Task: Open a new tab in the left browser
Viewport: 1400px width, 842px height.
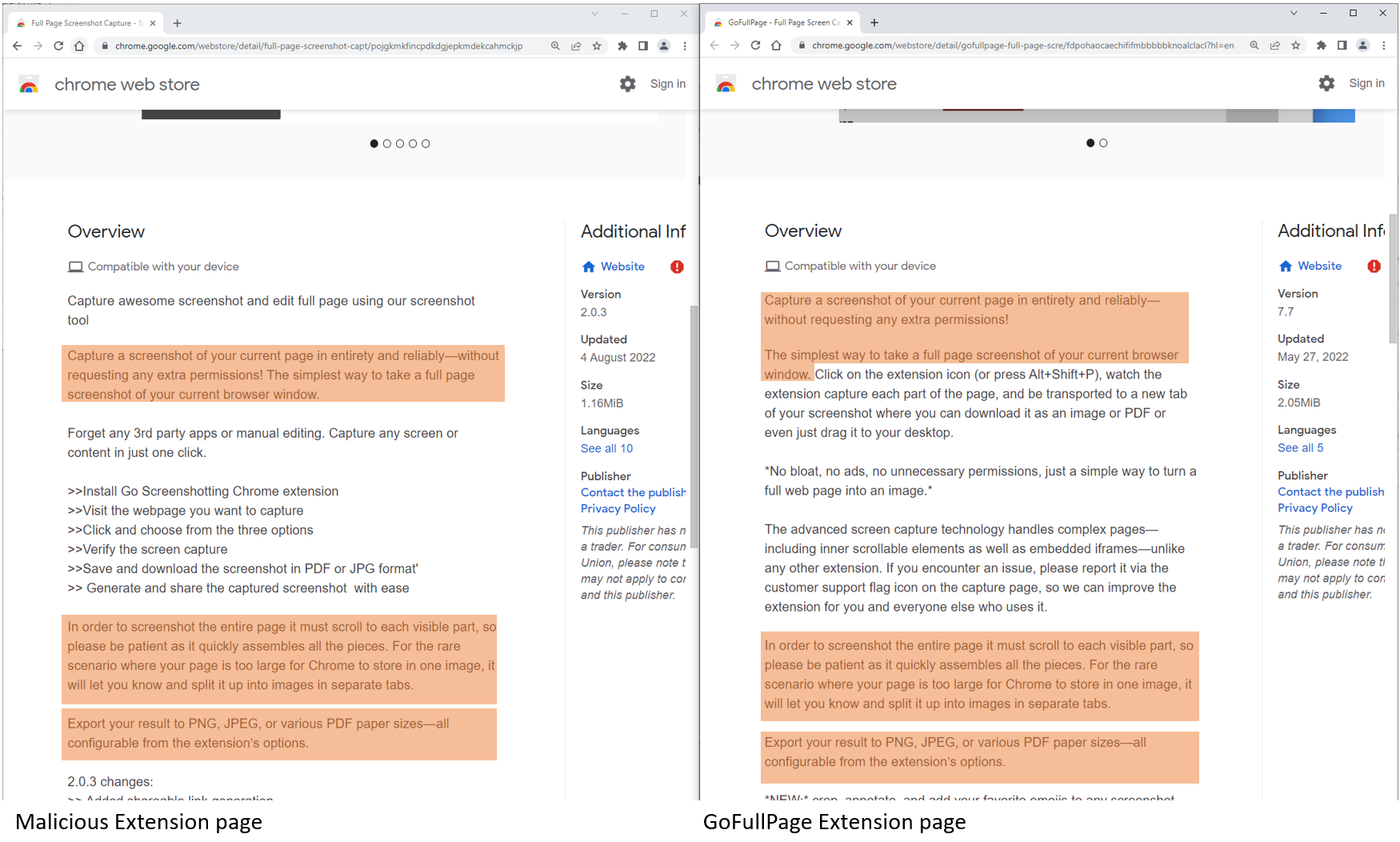Action: tap(178, 23)
